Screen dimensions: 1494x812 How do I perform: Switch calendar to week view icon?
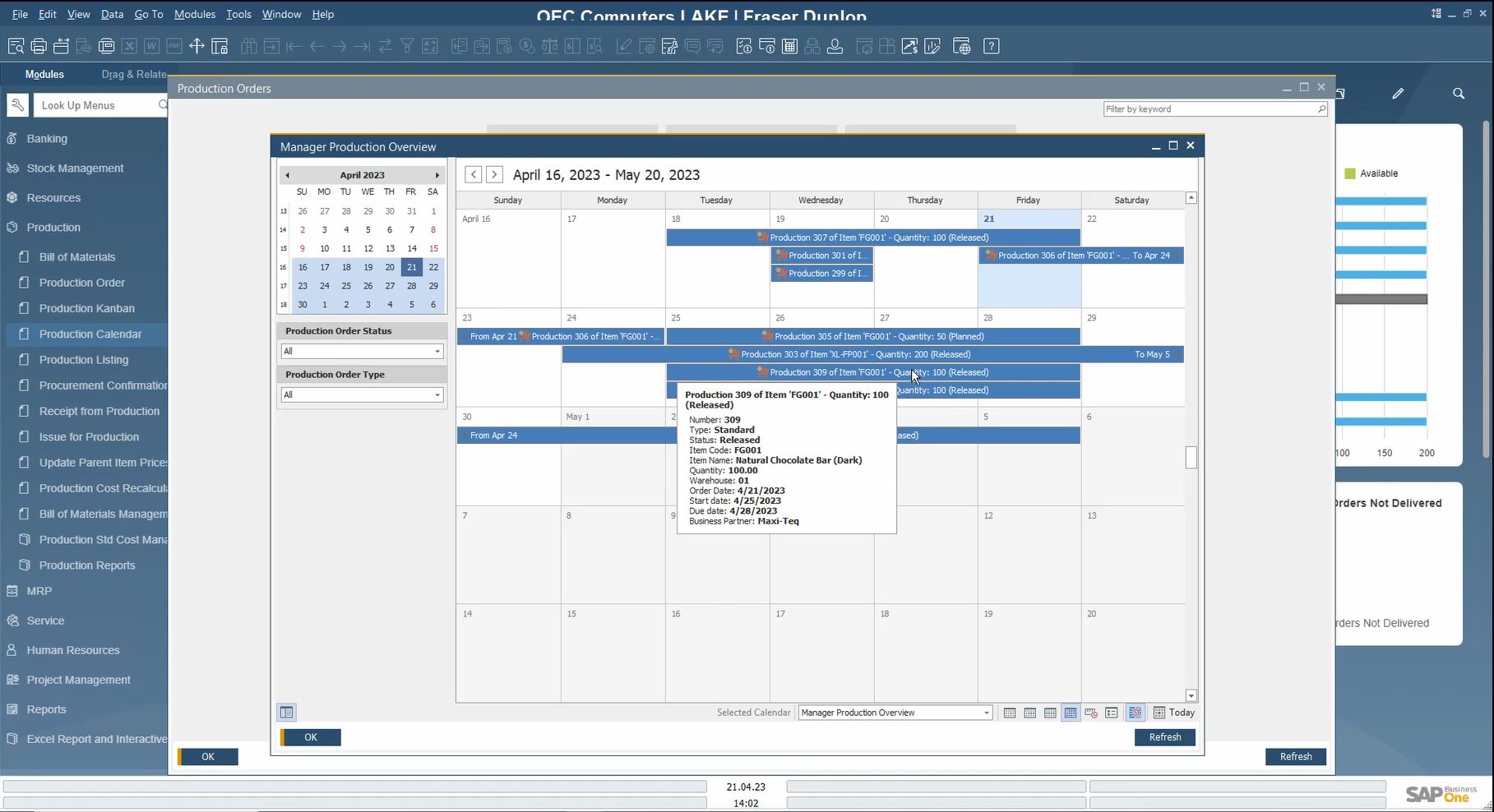[x=1050, y=713]
